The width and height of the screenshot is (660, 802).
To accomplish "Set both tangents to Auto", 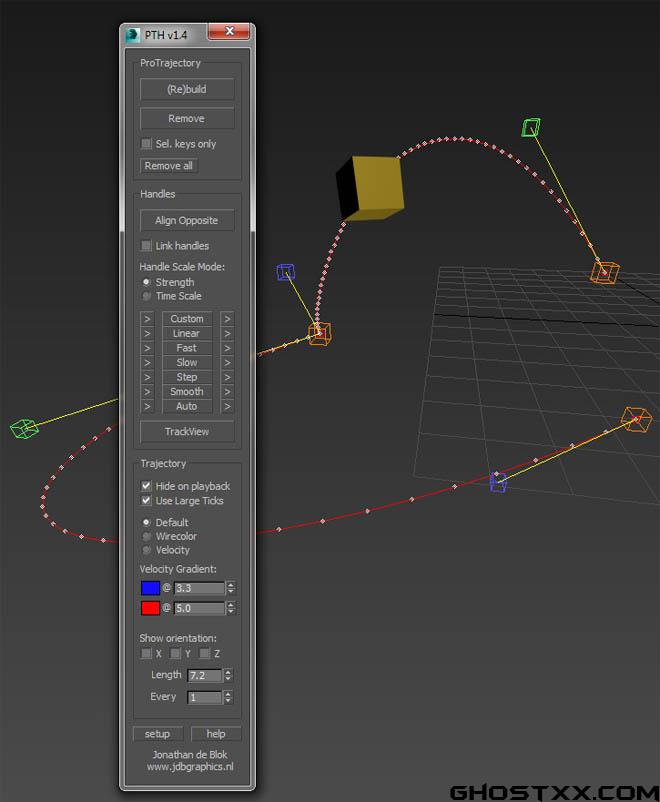I will [187, 406].
